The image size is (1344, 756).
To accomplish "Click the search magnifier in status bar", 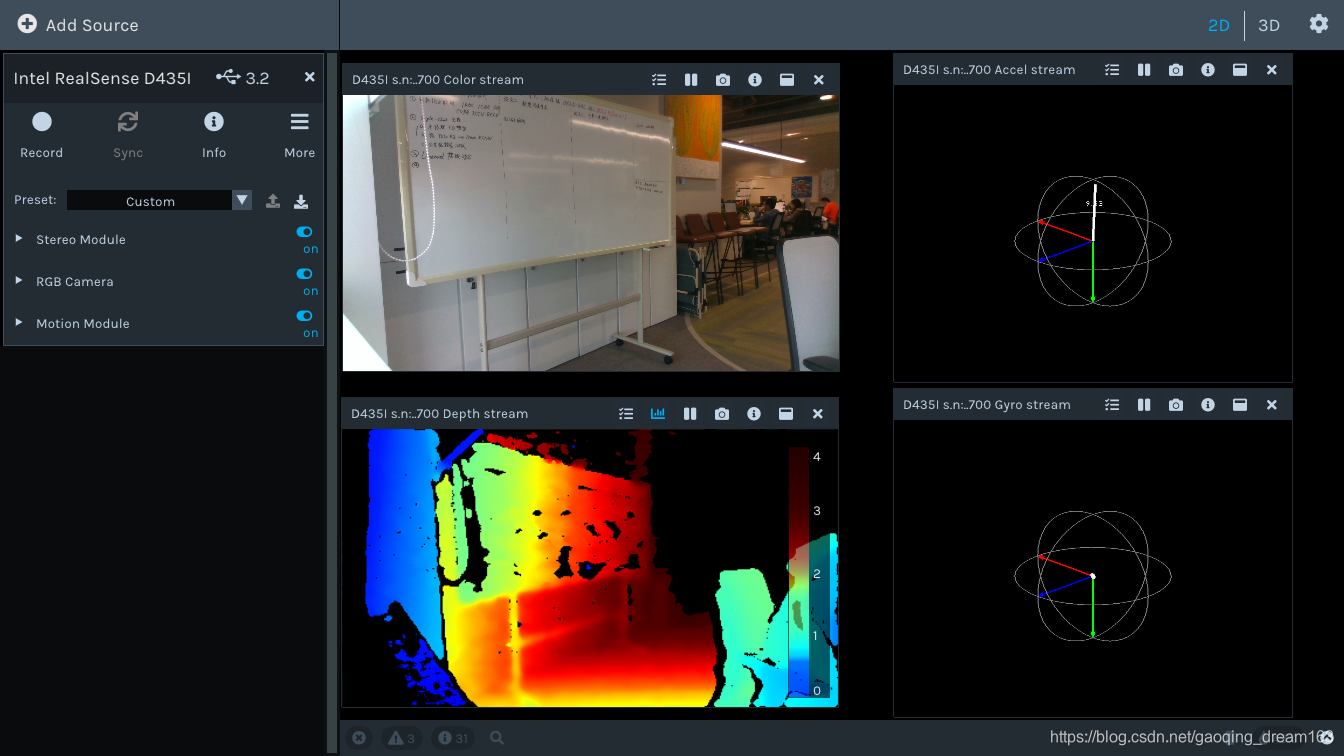I will pos(497,738).
